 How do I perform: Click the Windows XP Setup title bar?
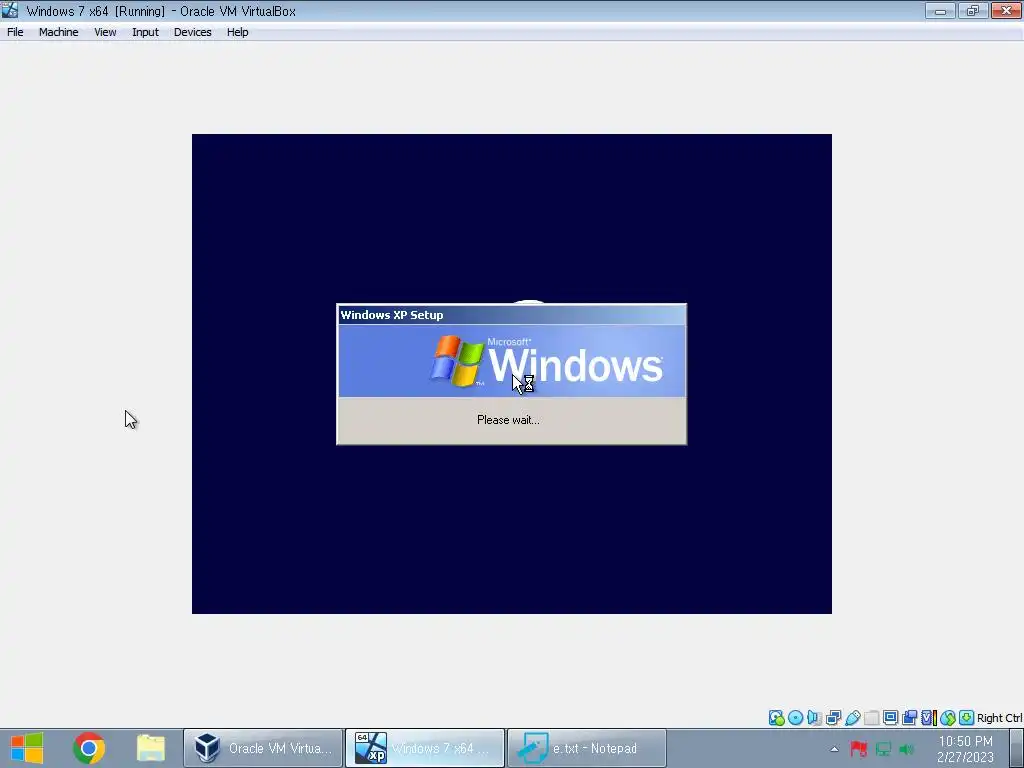[x=511, y=315]
